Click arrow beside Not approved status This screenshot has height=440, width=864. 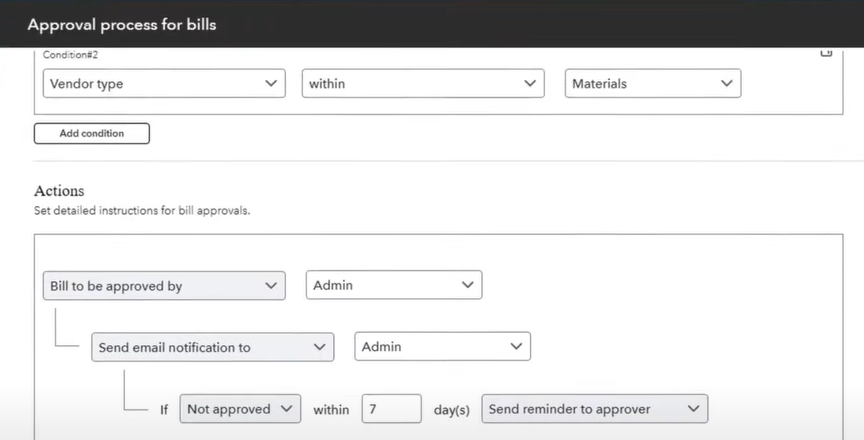click(286, 409)
